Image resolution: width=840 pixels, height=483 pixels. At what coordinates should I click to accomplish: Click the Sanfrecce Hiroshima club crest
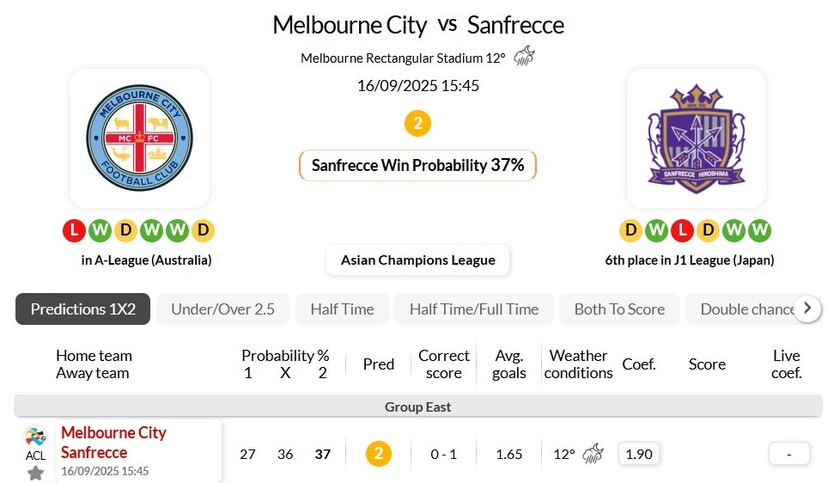(x=696, y=138)
